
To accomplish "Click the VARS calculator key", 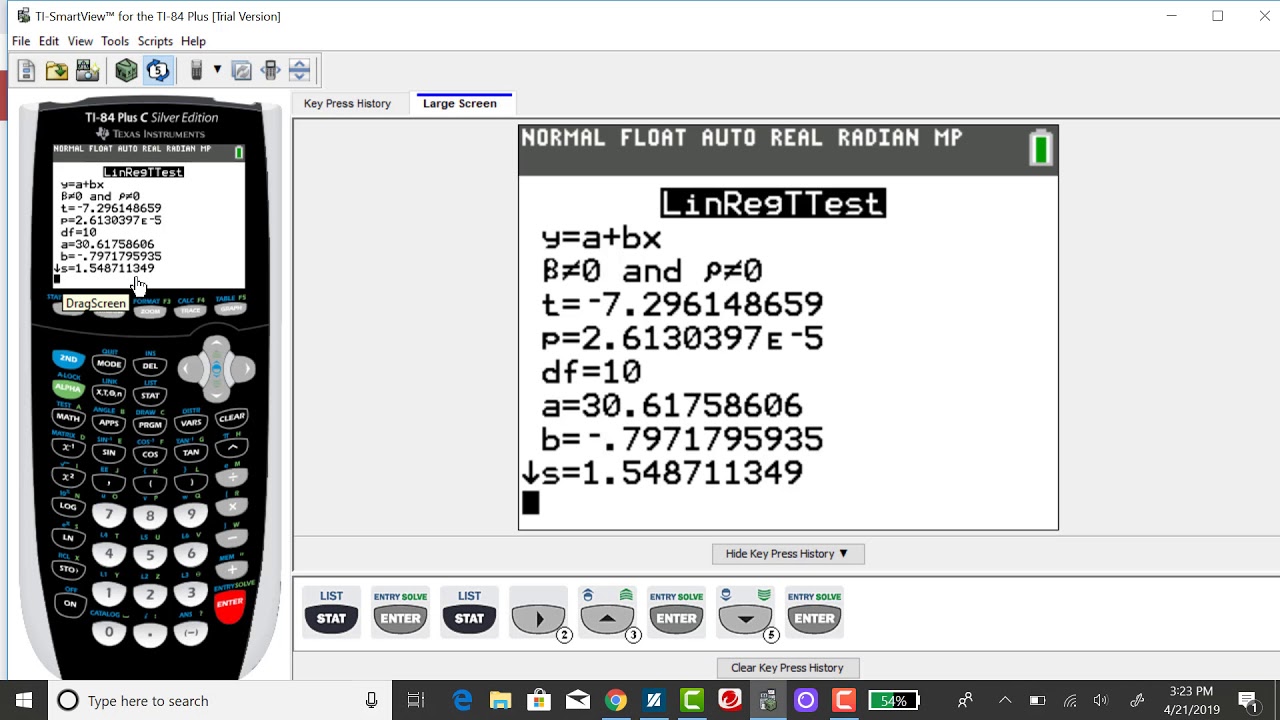I will point(191,423).
